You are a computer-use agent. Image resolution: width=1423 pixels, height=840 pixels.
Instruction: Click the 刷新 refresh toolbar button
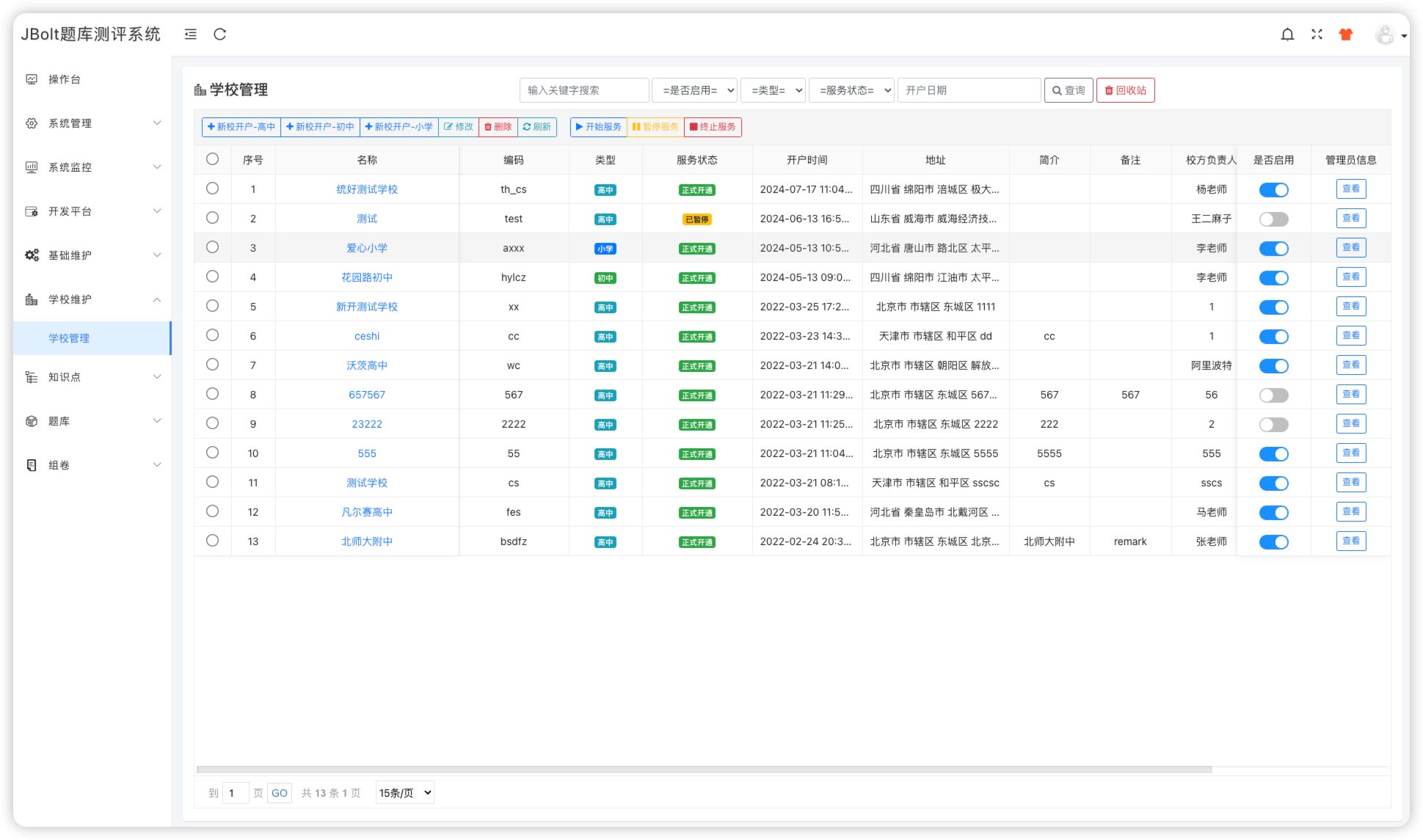(537, 127)
